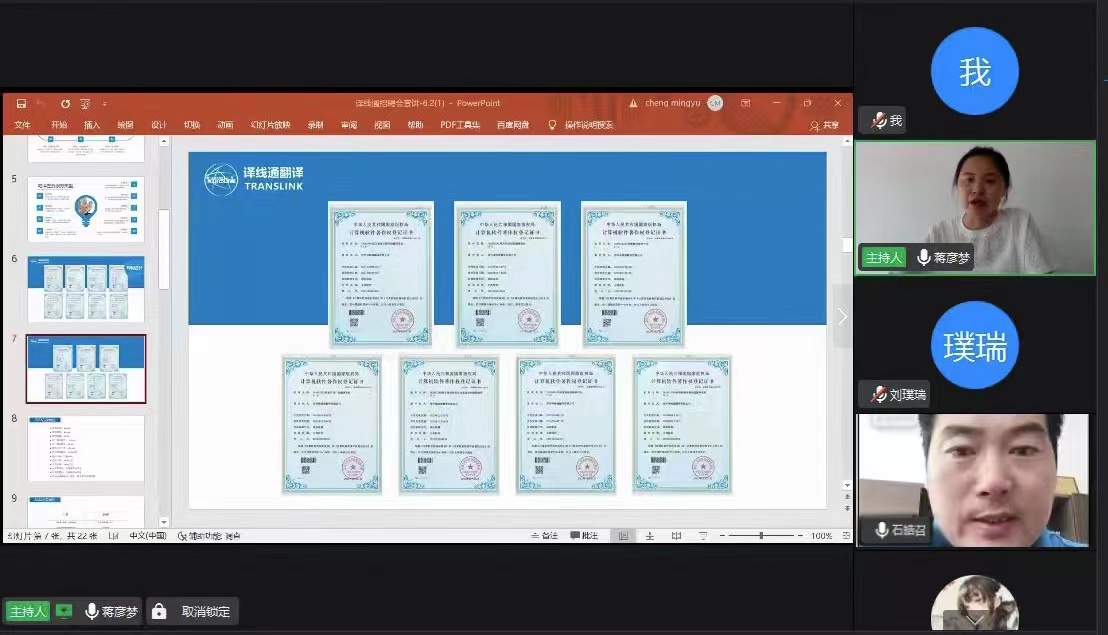The height and width of the screenshot is (635, 1108).
Task: Click the cheng mingyu account name
Action: tap(670, 103)
